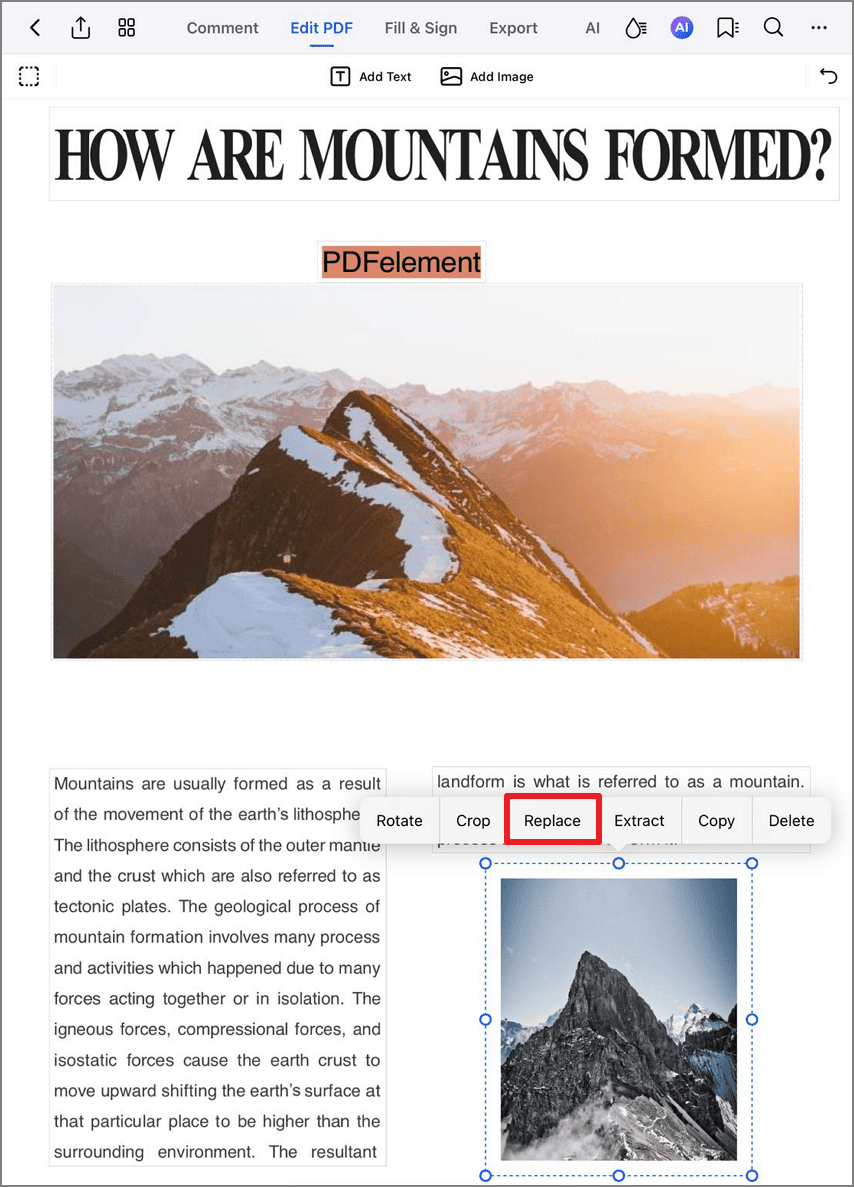Tap the back arrow icon

35,28
